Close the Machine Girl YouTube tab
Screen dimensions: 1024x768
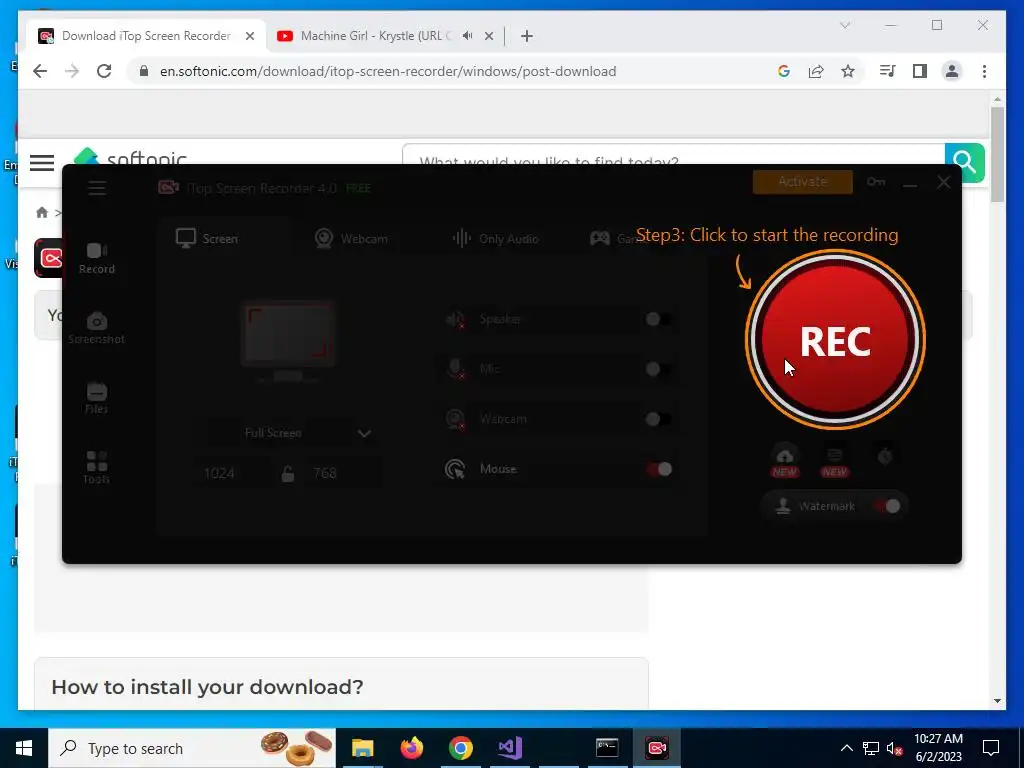coord(488,36)
